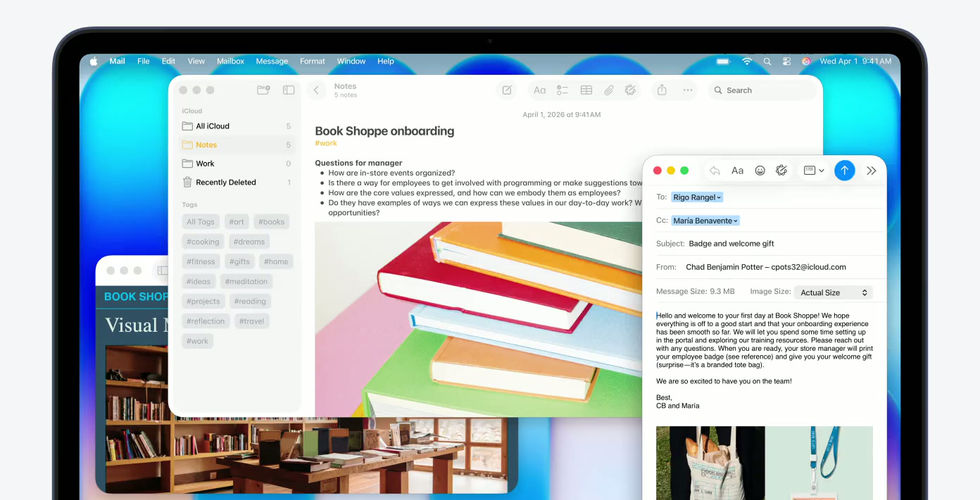The height and width of the screenshot is (500, 980).
Task: Send the email message
Action: point(844,170)
